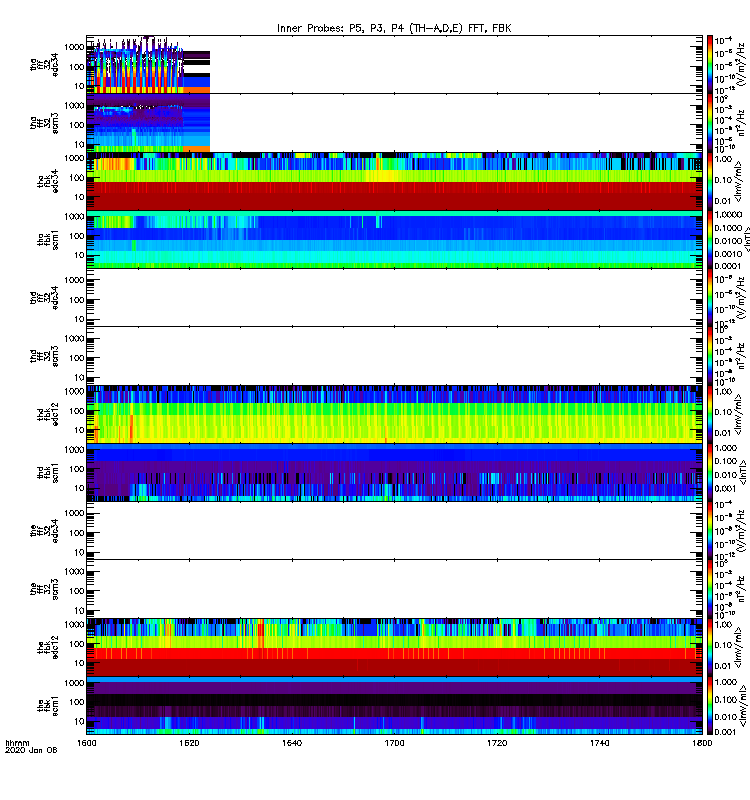Image resolution: width=750 pixels, height=800 pixels.
Task: Click the color bar beside thd fbk edc12 panel
Action: tap(710, 414)
